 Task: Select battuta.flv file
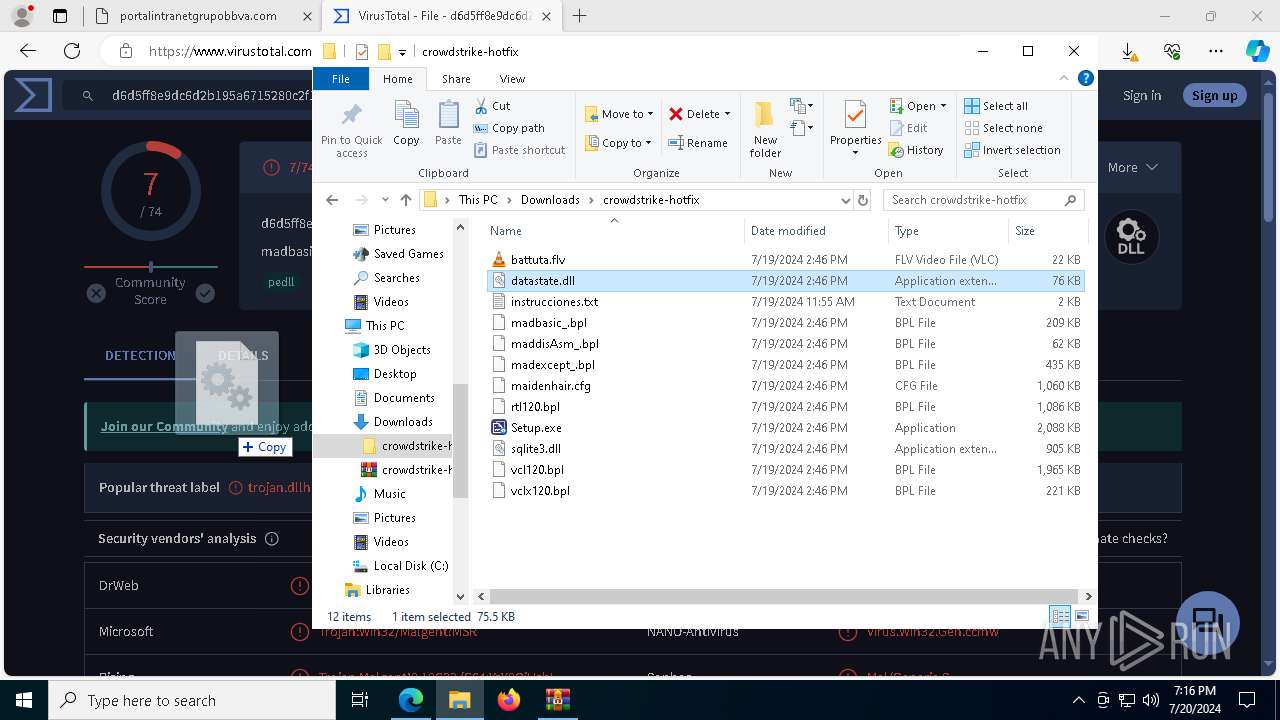(x=538, y=260)
